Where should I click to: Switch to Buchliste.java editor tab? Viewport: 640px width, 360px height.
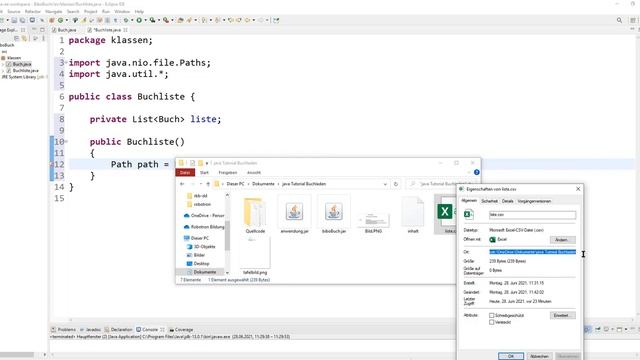point(107,30)
